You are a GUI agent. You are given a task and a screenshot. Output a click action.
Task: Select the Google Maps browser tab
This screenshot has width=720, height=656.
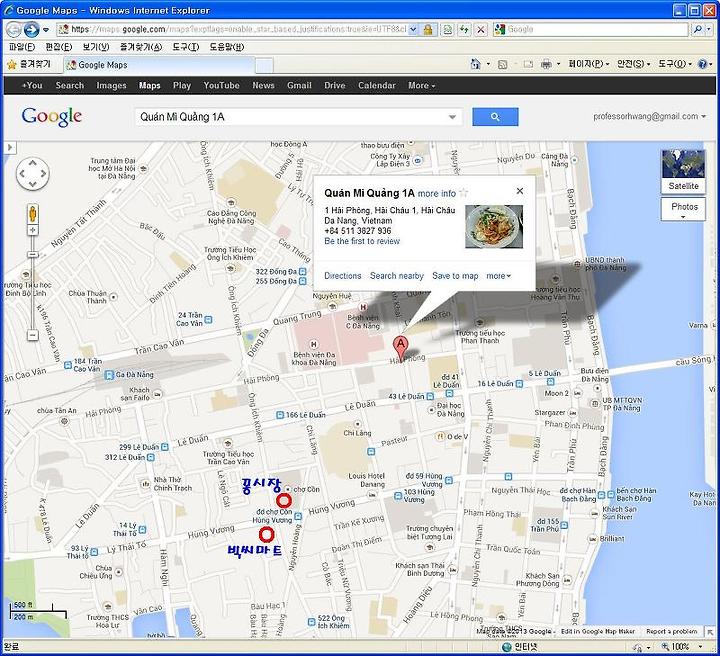click(x=158, y=65)
